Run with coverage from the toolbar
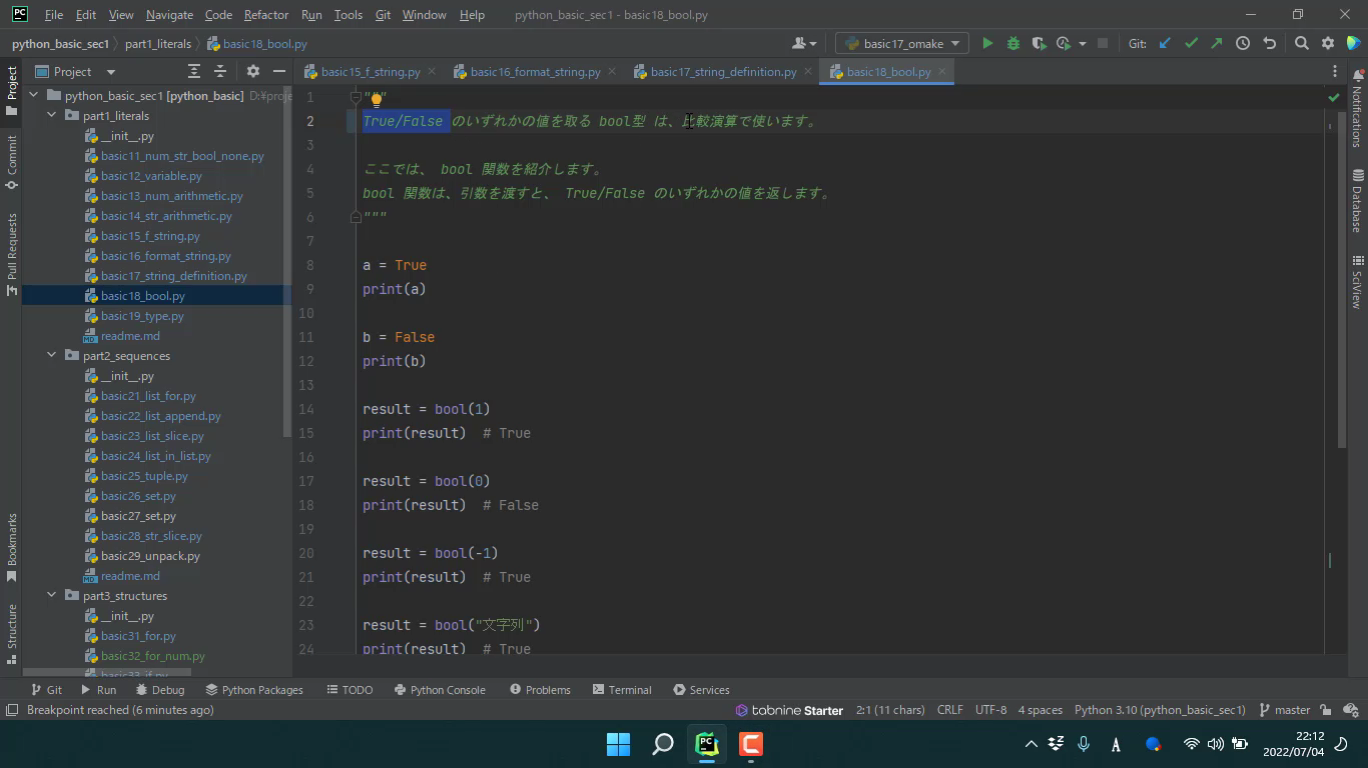Viewport: 1368px width, 768px height. coord(1039,43)
